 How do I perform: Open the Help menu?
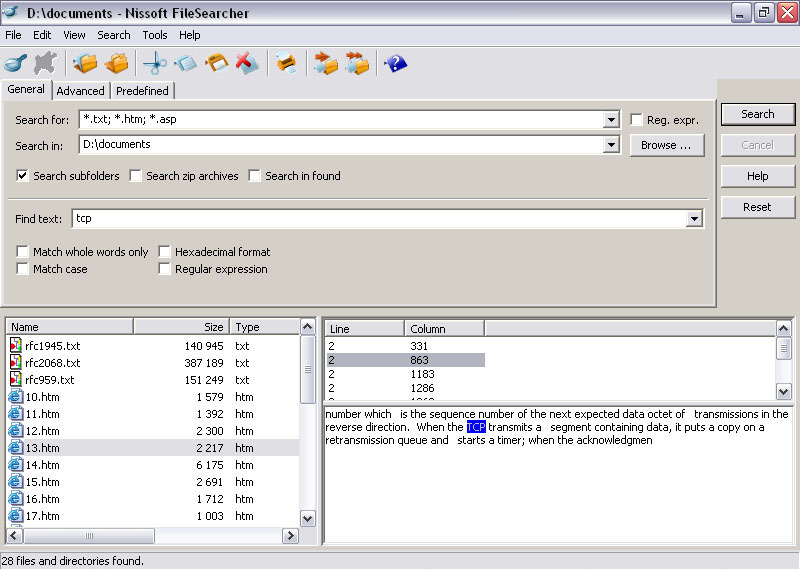click(x=189, y=35)
